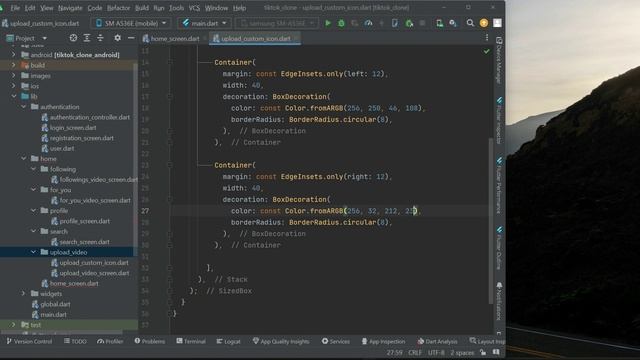Click the orange user account avatar icon
This screenshot has height=360, width=640.
pyautogui.click(x=484, y=23)
